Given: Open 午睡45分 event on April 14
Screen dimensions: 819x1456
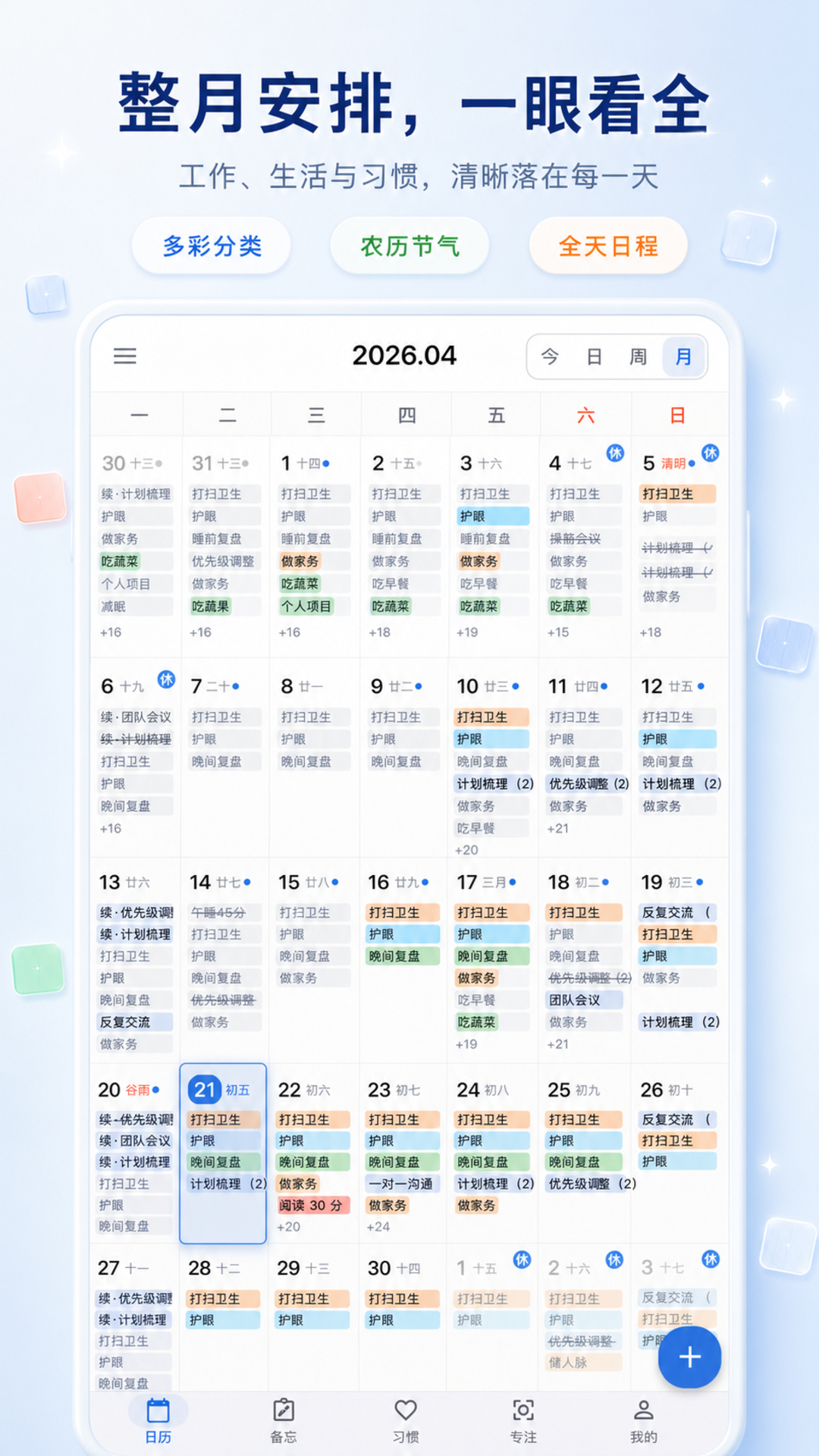Looking at the screenshot, I should tap(225, 913).
